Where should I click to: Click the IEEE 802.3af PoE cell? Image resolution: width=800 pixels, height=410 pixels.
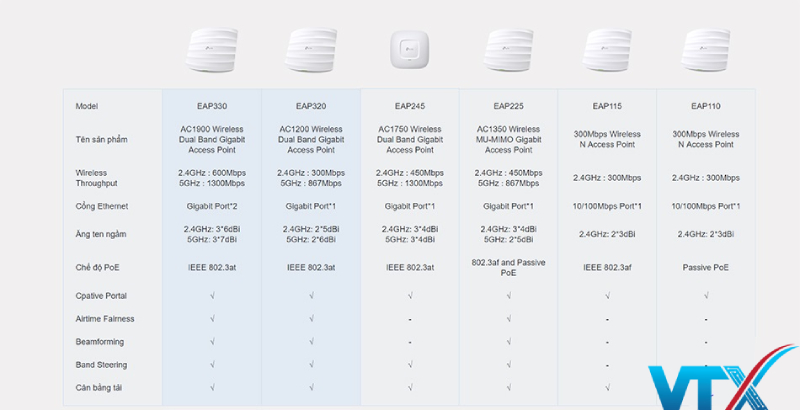click(607, 267)
